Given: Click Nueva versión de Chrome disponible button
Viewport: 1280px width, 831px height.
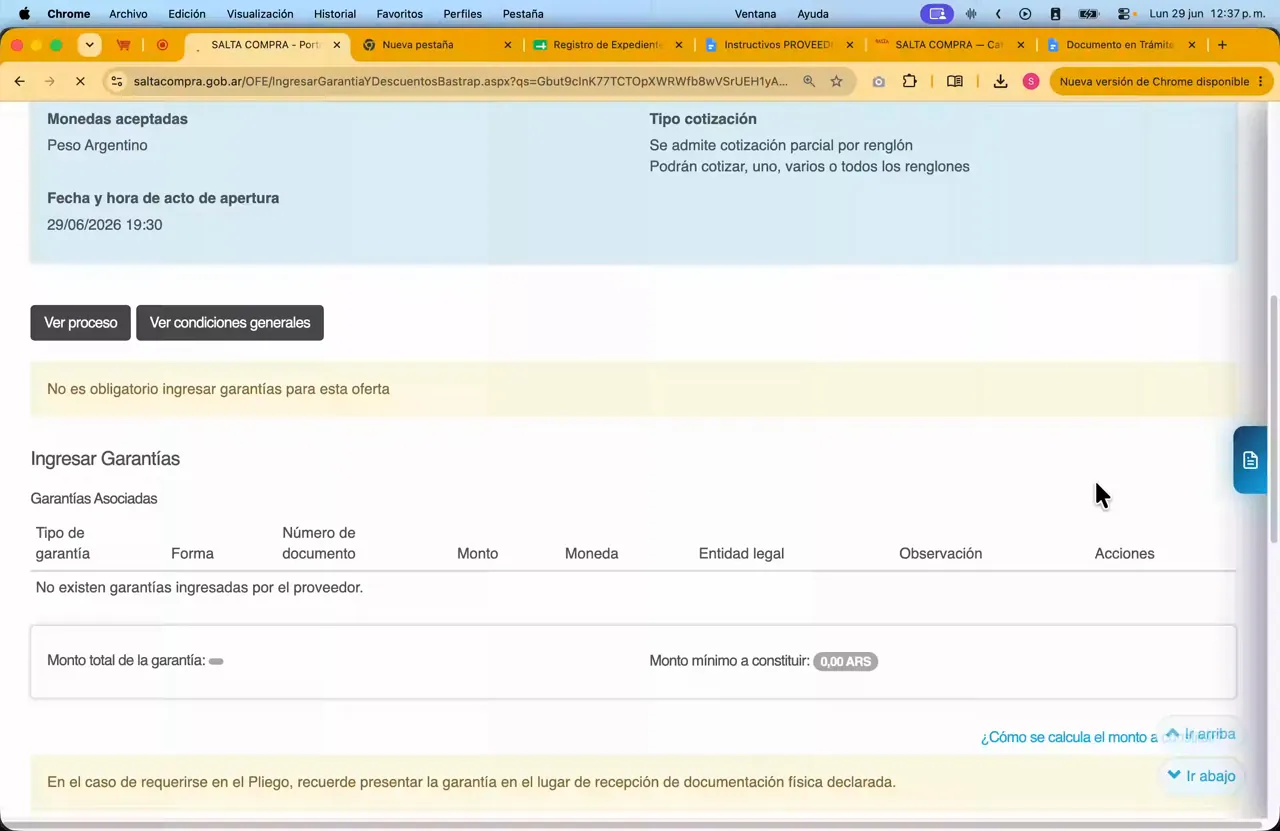Looking at the screenshot, I should 1161,81.
